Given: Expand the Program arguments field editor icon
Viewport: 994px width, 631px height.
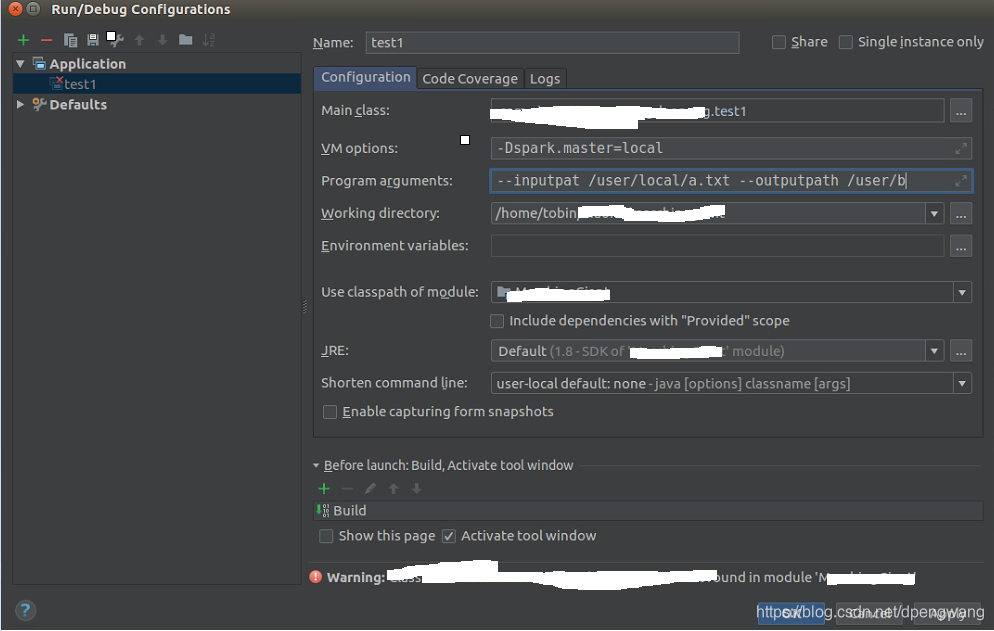Looking at the screenshot, I should tap(961, 181).
